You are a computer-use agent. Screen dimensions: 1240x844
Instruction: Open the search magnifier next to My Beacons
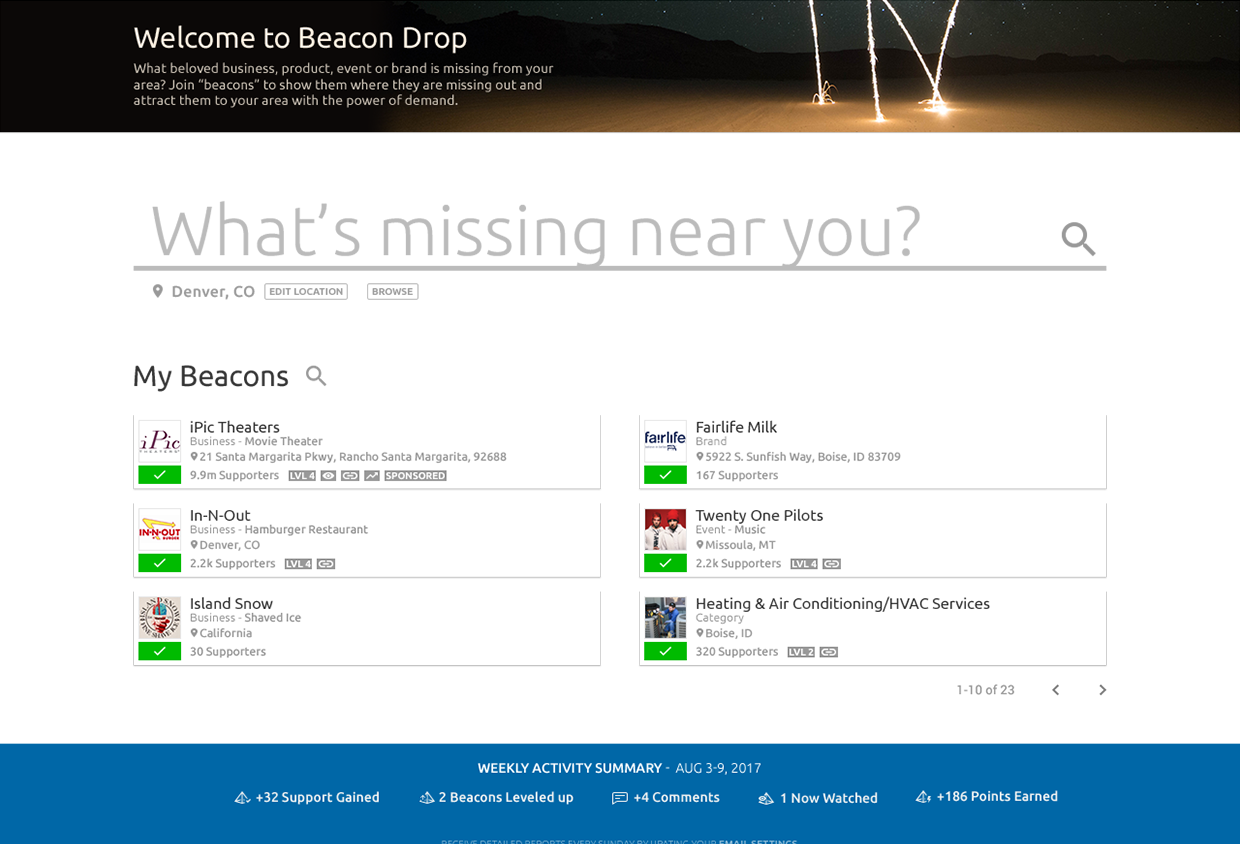click(x=316, y=375)
